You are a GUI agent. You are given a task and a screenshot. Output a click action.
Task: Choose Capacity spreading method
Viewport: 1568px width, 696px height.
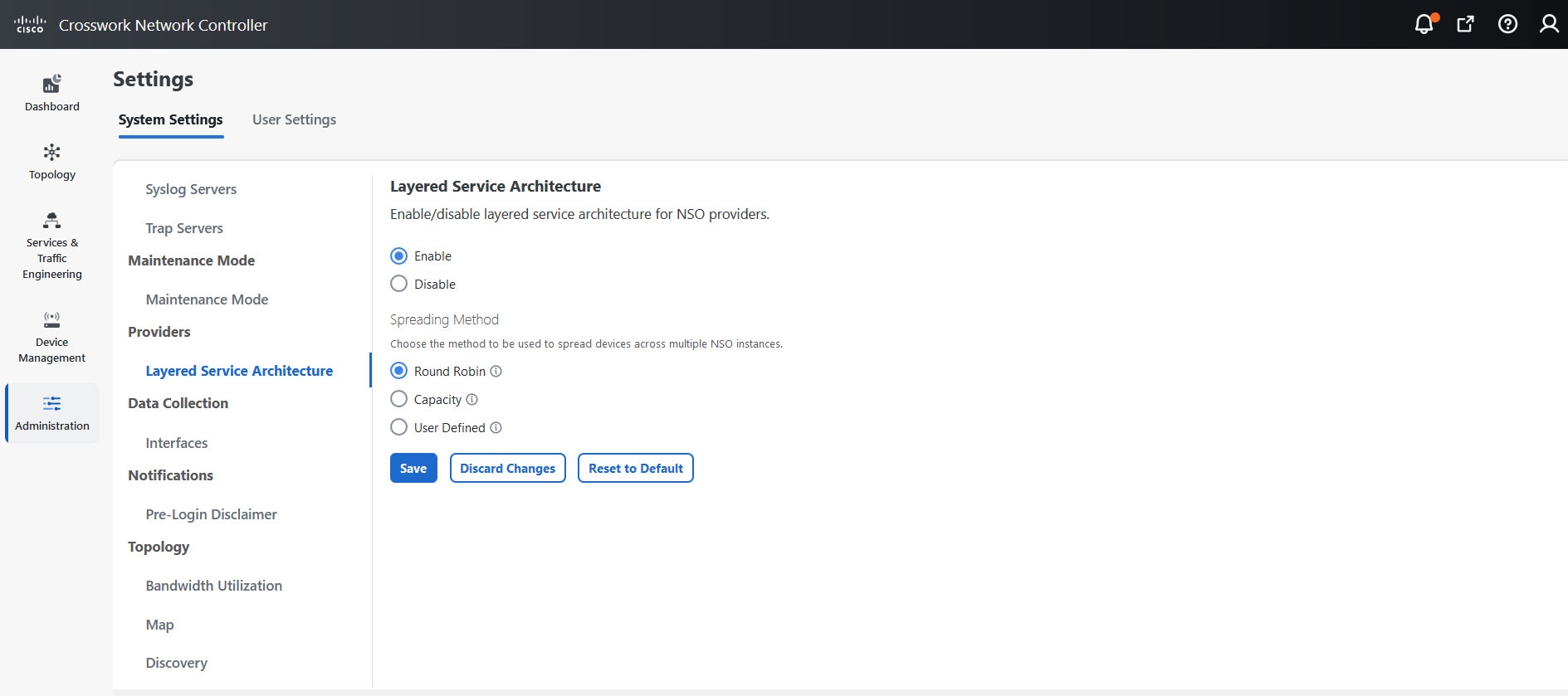click(x=398, y=399)
